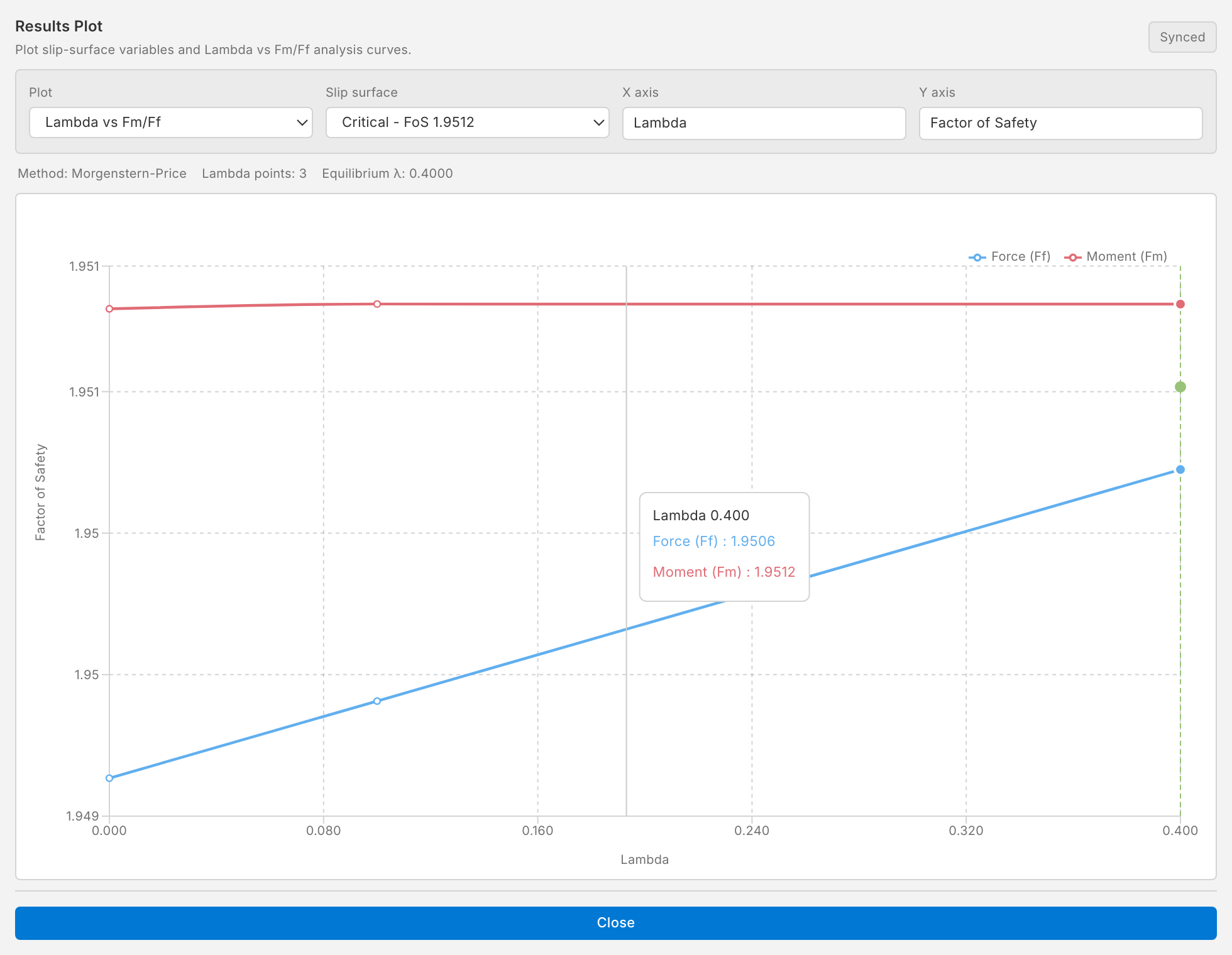Click 'Lambda 0.400' tooltip heading
This screenshot has width=1232, height=955.
pos(701,515)
